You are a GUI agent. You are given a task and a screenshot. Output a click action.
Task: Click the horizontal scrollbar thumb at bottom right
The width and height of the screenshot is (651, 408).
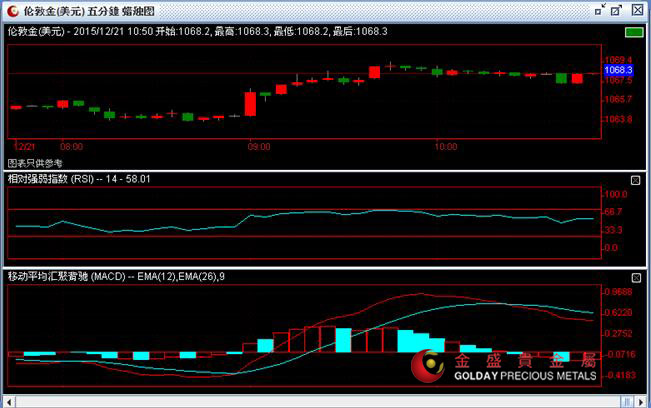(626, 400)
